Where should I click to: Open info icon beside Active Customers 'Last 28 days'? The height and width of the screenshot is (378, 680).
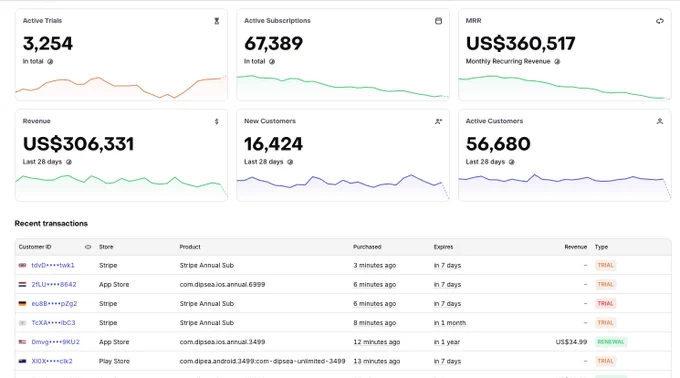[x=512, y=162]
